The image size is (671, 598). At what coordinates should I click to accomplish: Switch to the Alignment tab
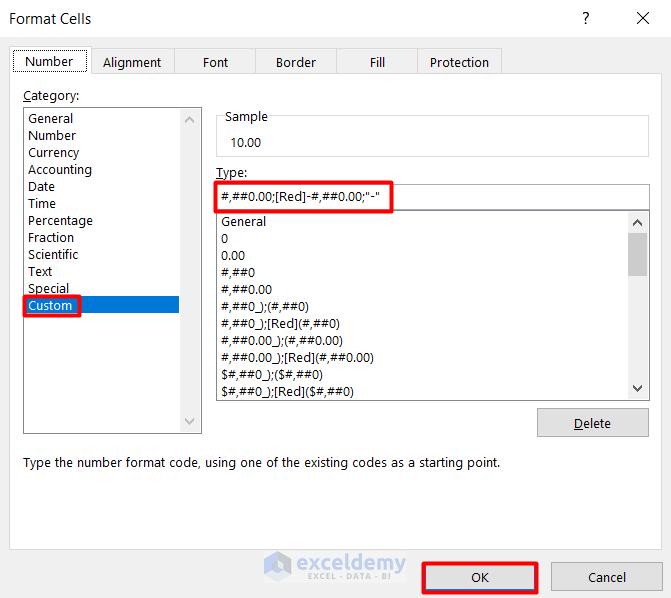[x=132, y=62]
